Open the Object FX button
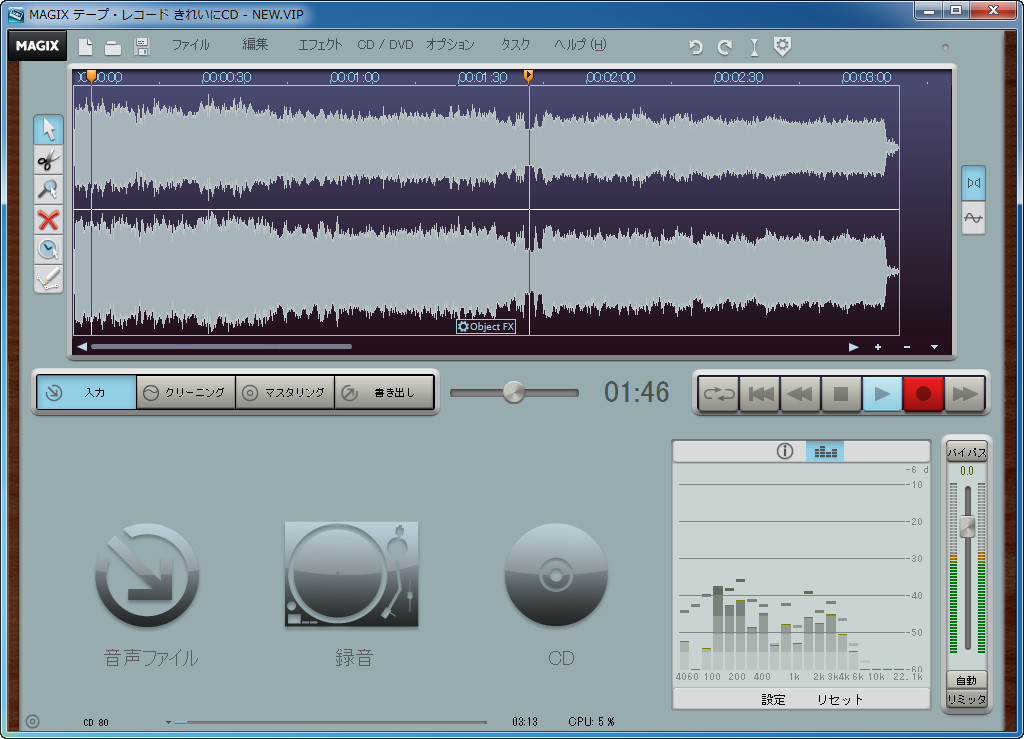The height and width of the screenshot is (739, 1024). (486, 326)
